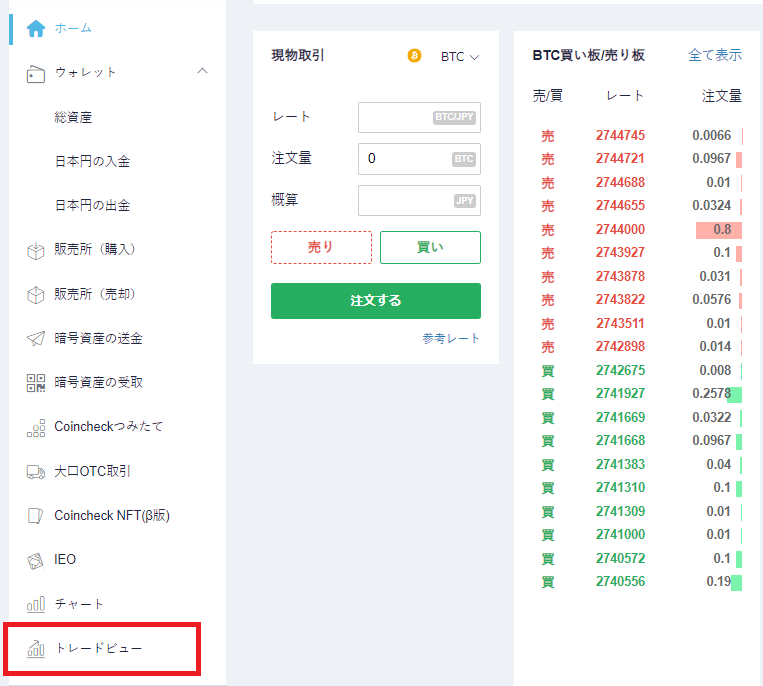Click the IEO icon in sidebar
Screen dimensions: 763x686
click(36, 560)
